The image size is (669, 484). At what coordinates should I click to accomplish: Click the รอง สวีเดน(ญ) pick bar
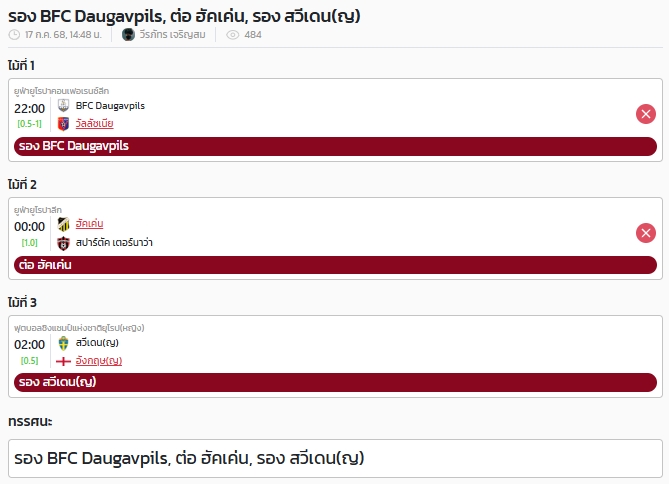click(x=335, y=382)
